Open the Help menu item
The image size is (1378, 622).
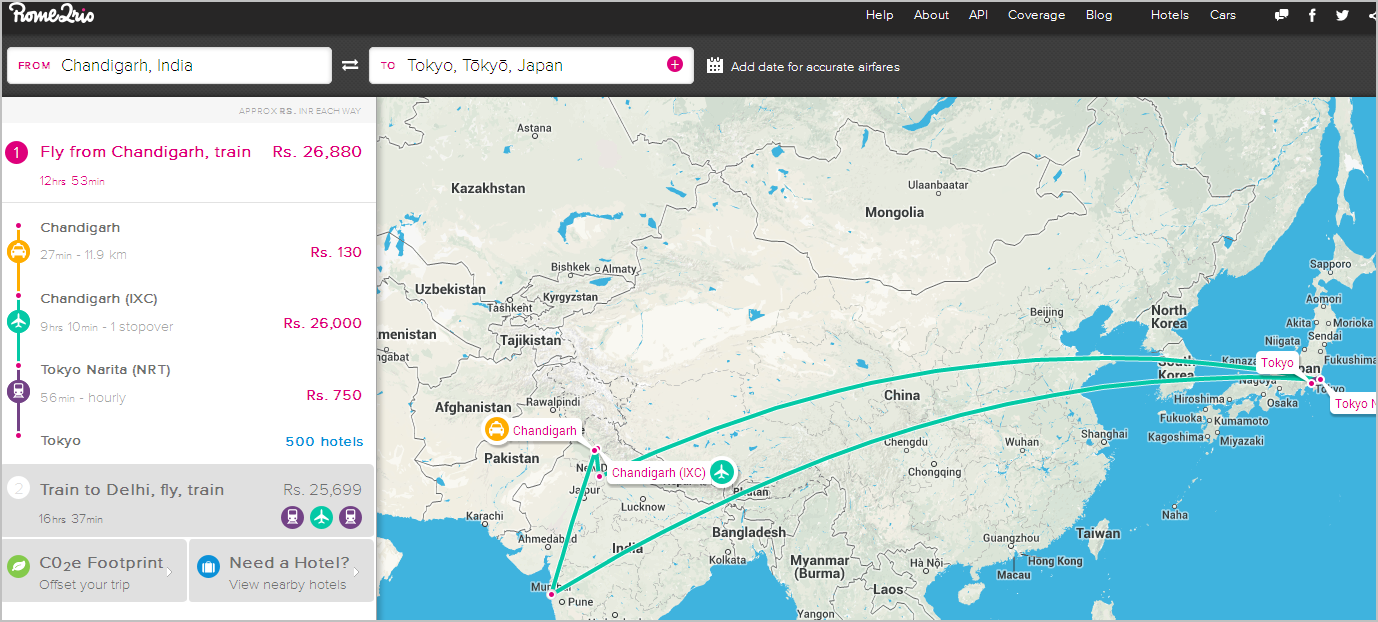tap(880, 15)
